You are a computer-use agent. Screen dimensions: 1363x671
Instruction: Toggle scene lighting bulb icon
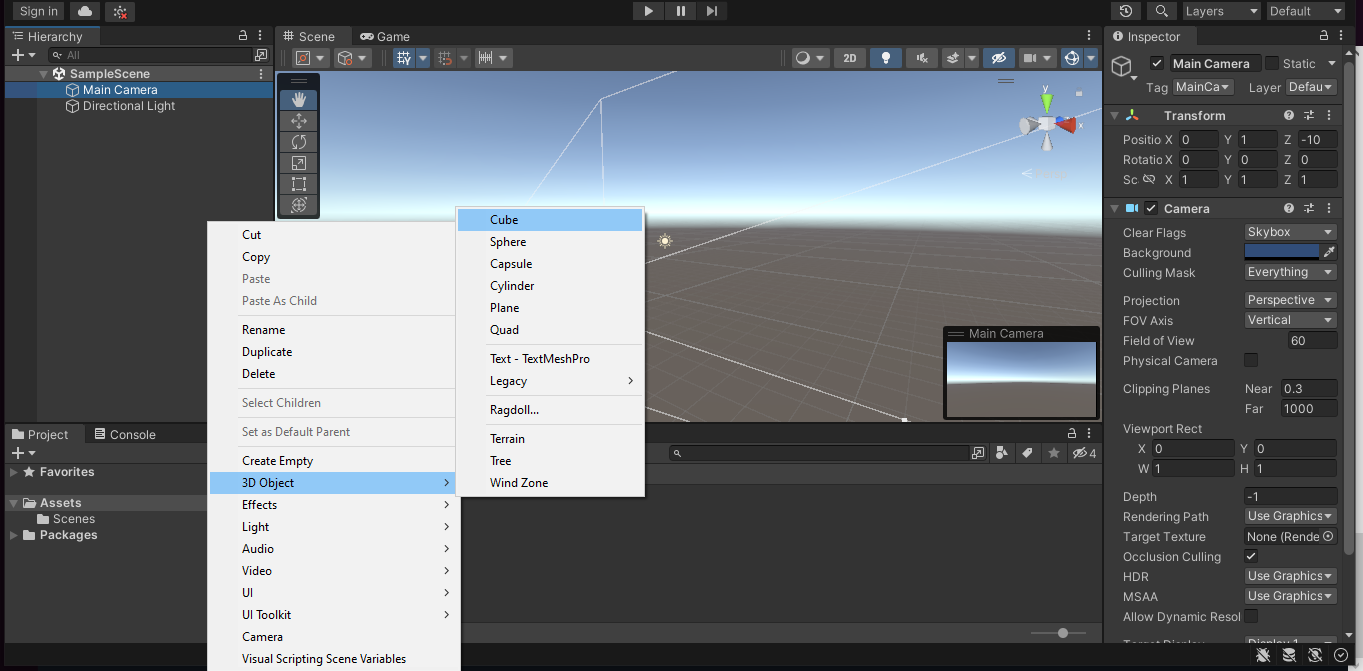[885, 58]
